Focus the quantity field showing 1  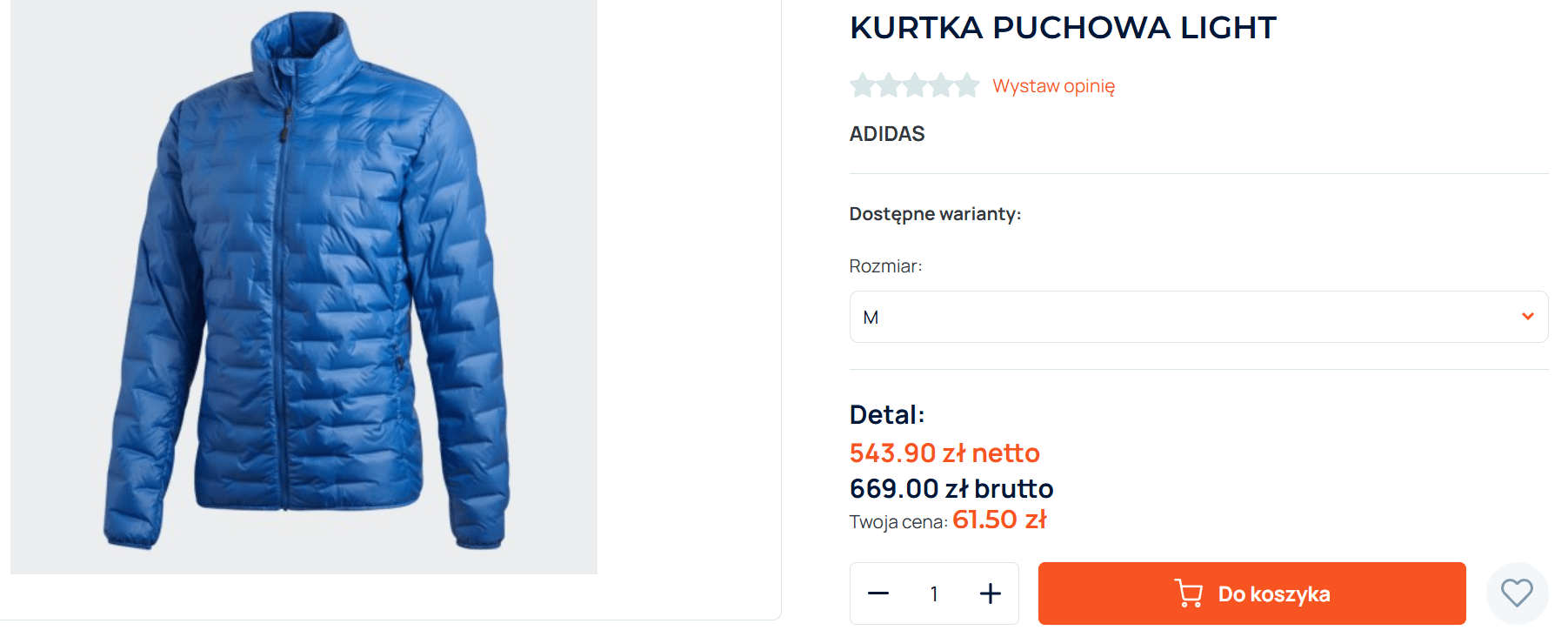(934, 593)
